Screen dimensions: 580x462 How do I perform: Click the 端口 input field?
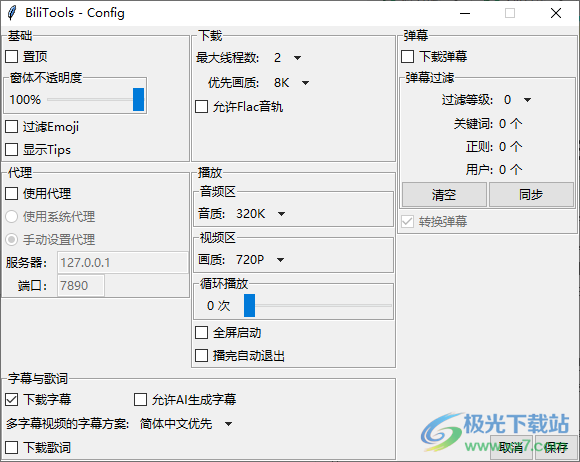coord(81,286)
